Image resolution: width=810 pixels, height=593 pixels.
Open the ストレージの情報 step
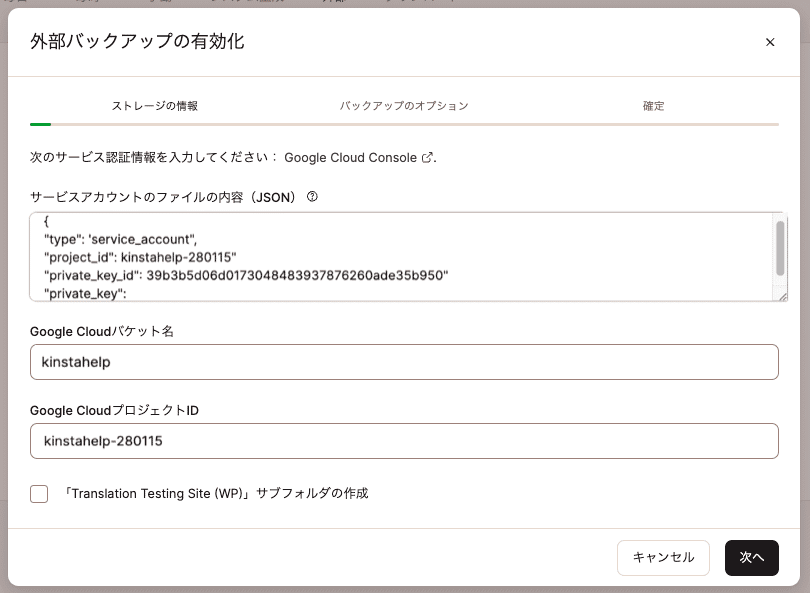155,105
